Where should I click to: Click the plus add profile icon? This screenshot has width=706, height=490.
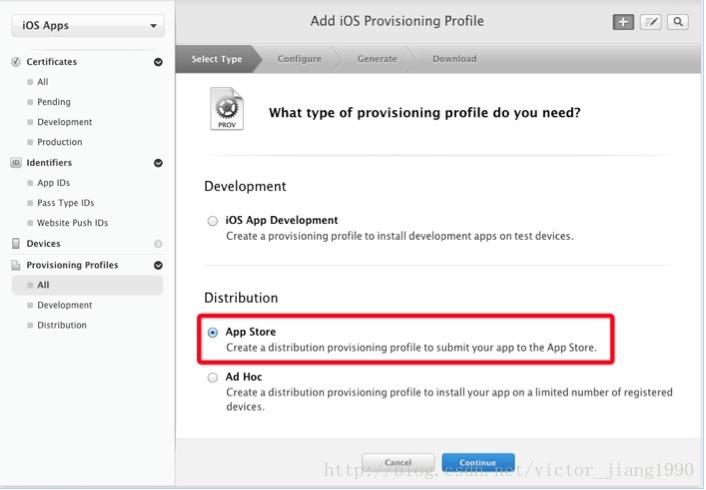tap(623, 22)
